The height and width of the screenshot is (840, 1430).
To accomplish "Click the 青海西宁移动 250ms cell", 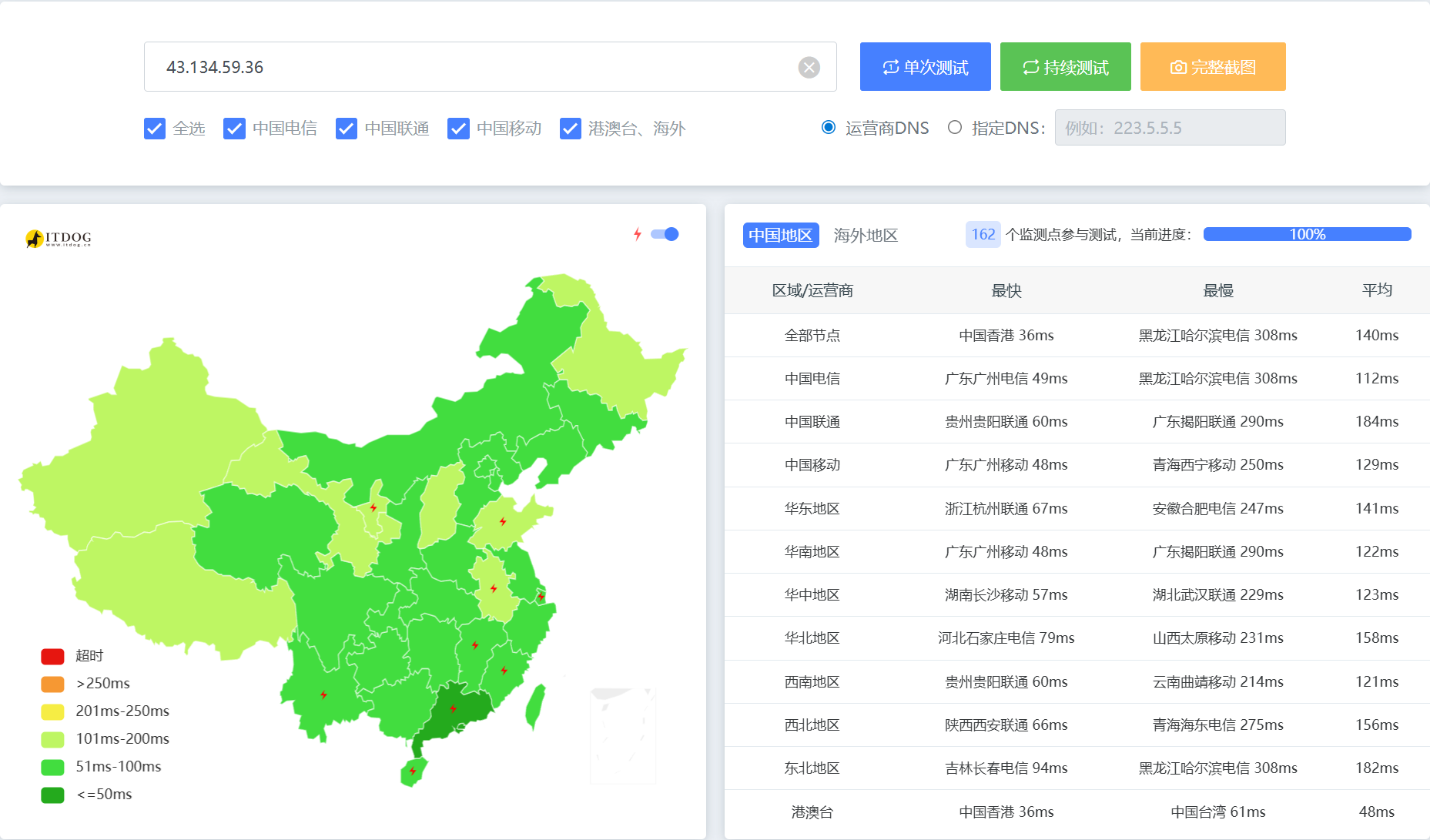I will 1218,465.
